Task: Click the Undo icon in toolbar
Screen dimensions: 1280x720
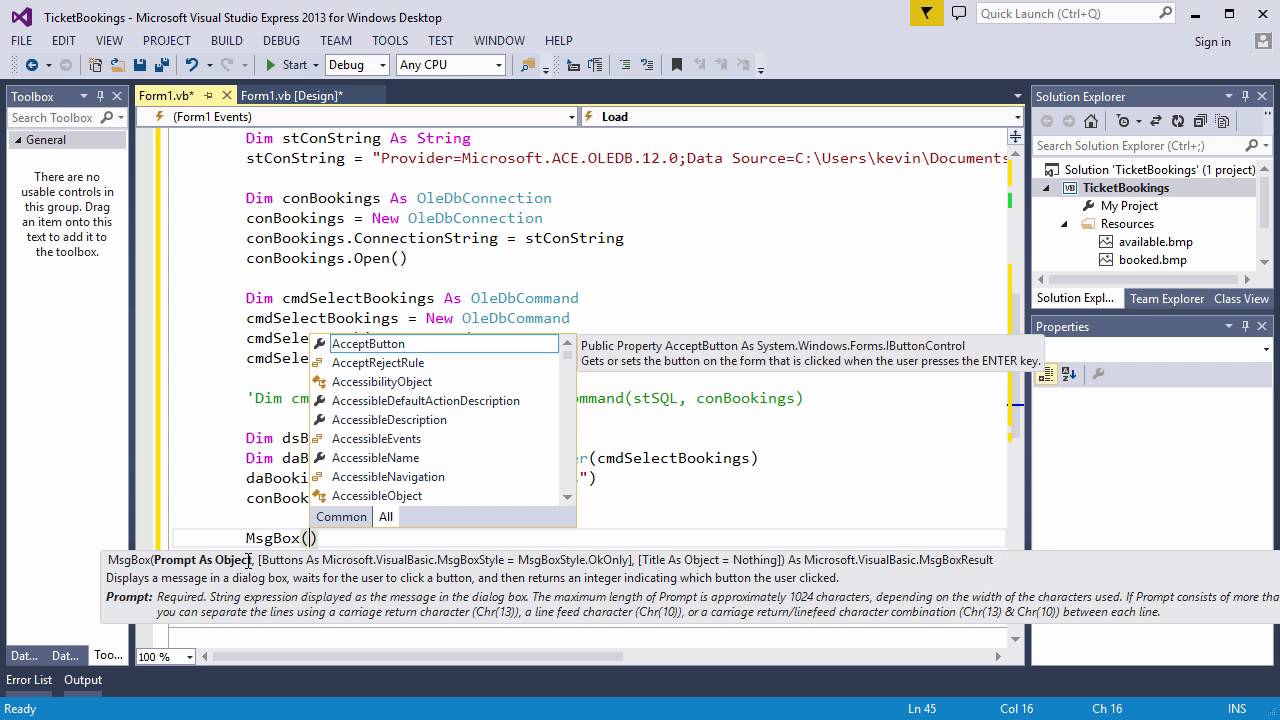Action: point(190,64)
